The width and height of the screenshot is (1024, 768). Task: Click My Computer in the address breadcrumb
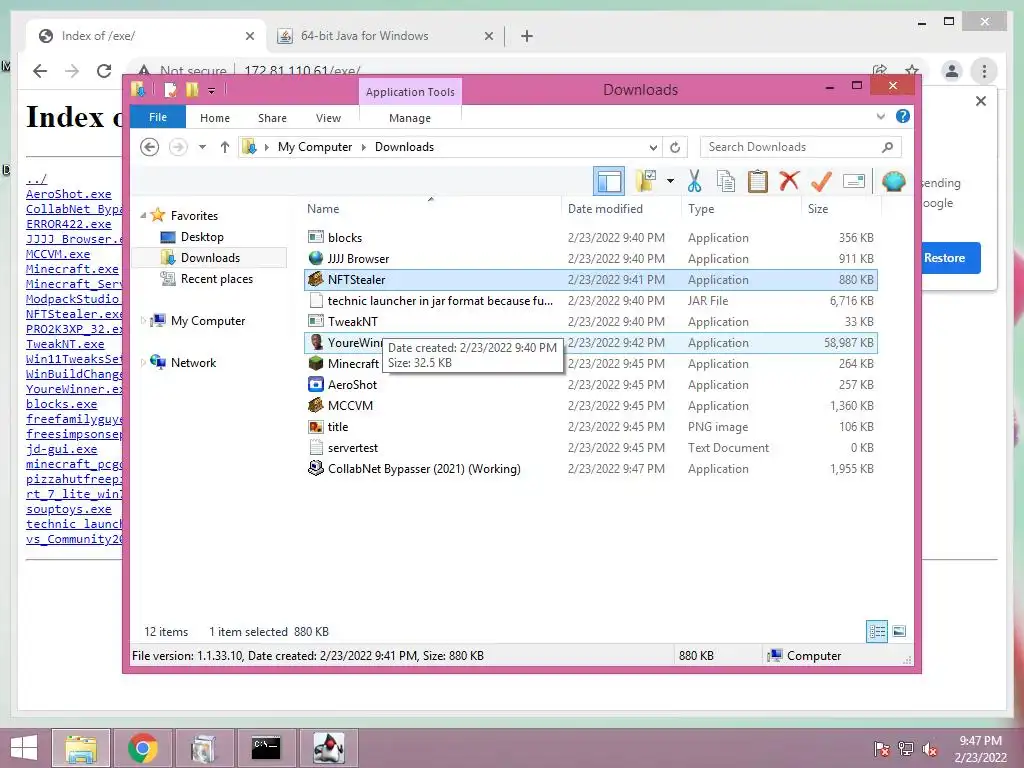(x=315, y=147)
